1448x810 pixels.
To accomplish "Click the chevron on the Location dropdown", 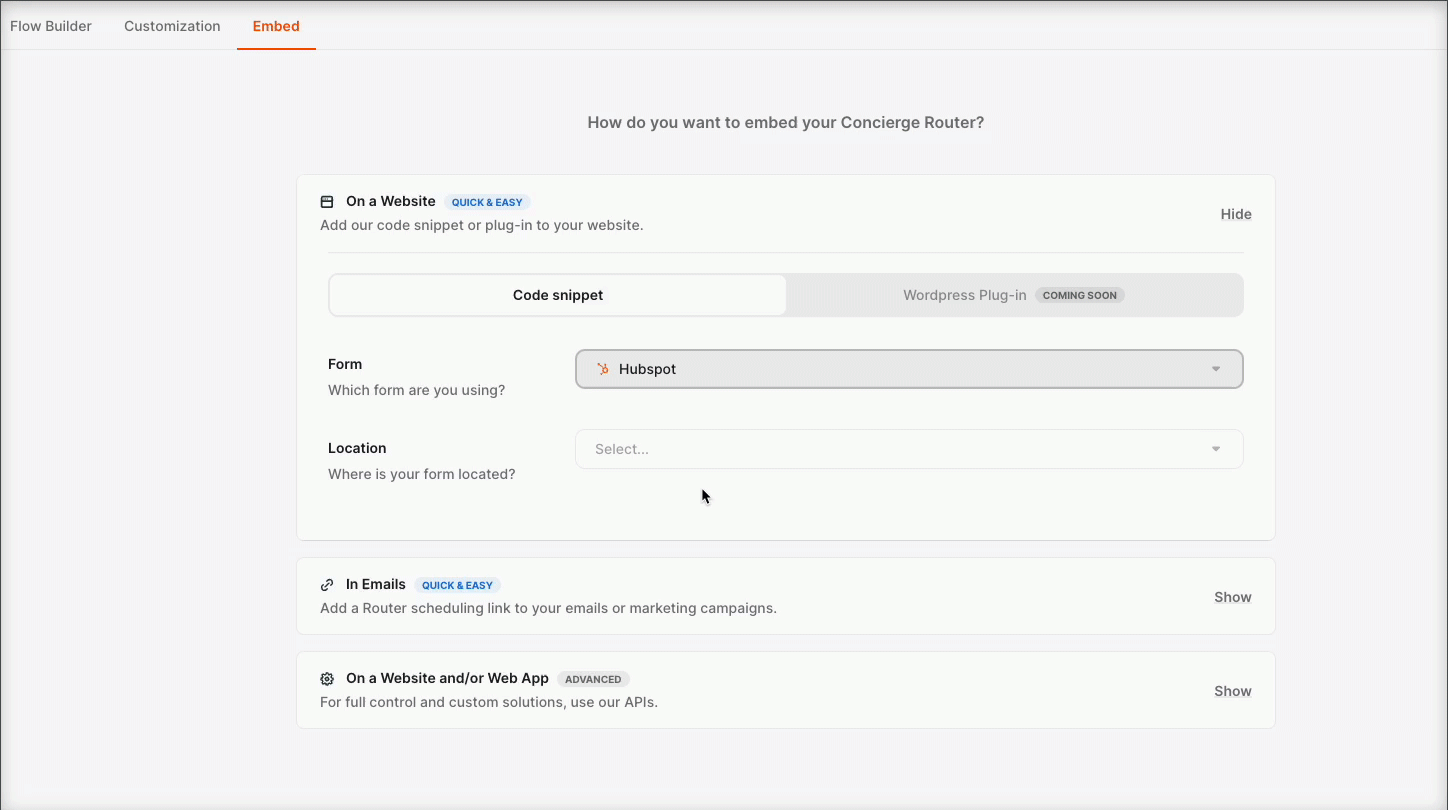I will coord(1216,448).
